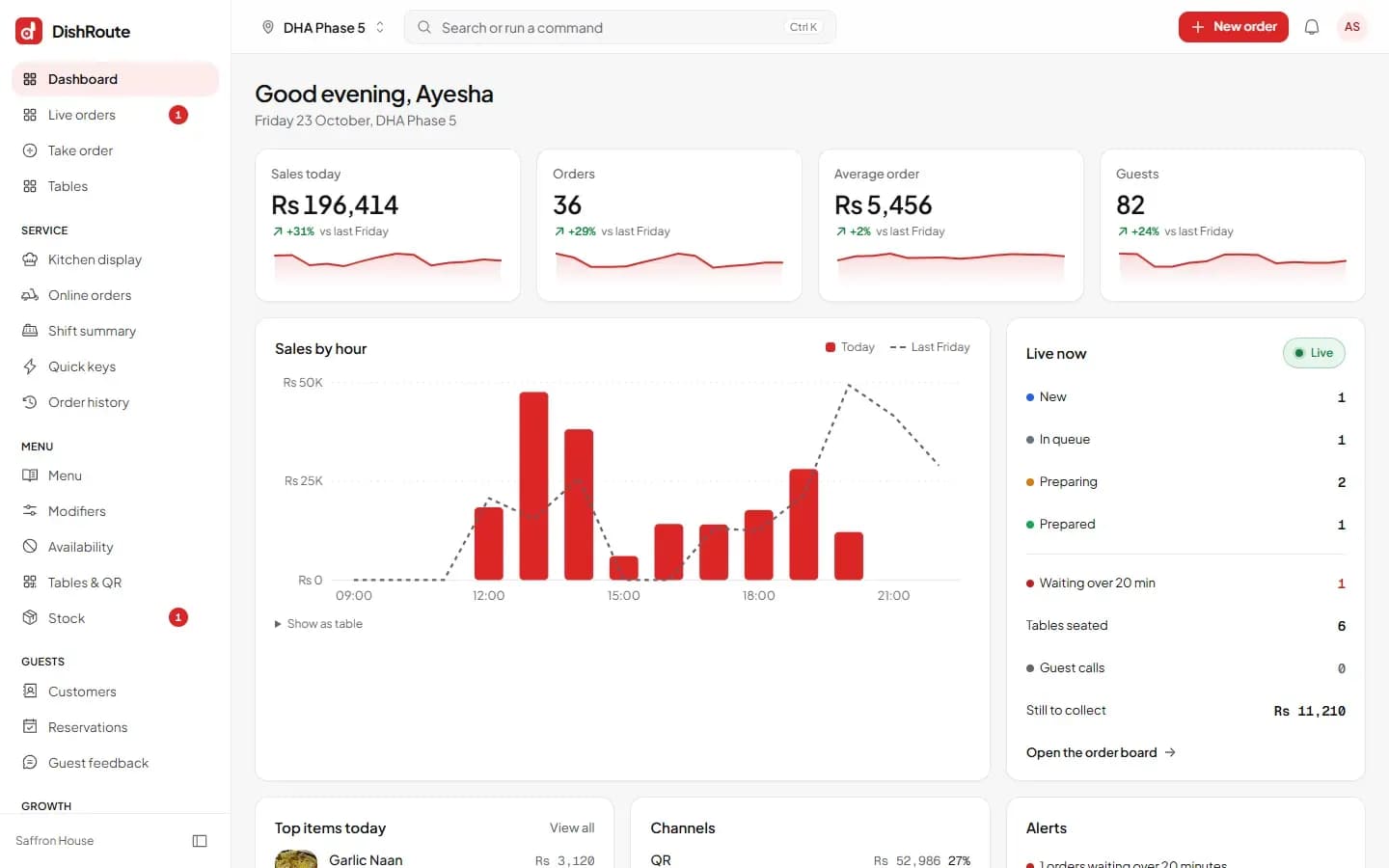
Task: Click the Modifiers sliders icon
Action: (30, 511)
